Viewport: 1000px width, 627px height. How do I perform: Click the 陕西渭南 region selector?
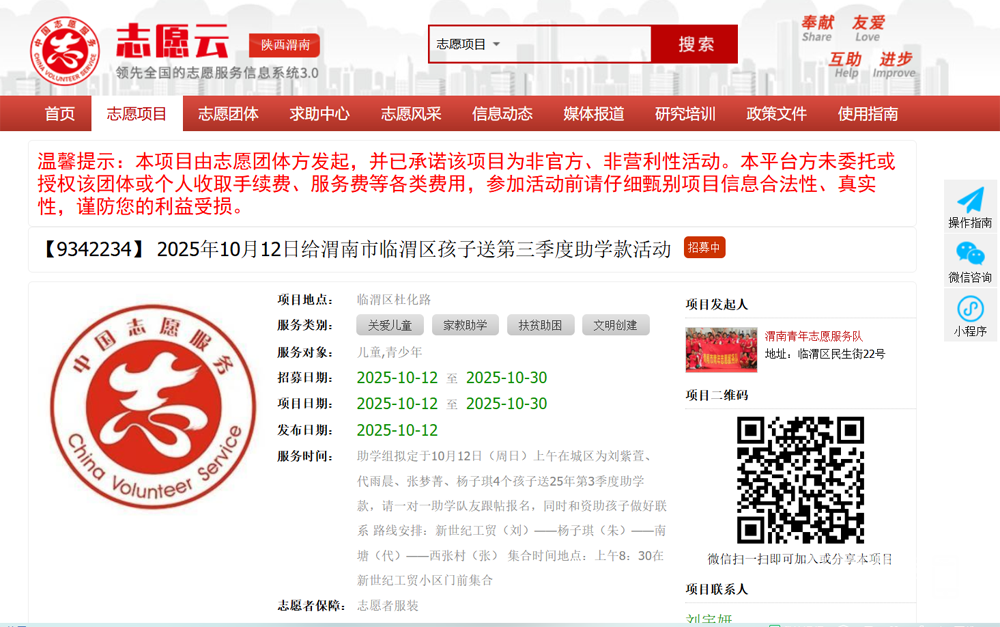point(284,45)
